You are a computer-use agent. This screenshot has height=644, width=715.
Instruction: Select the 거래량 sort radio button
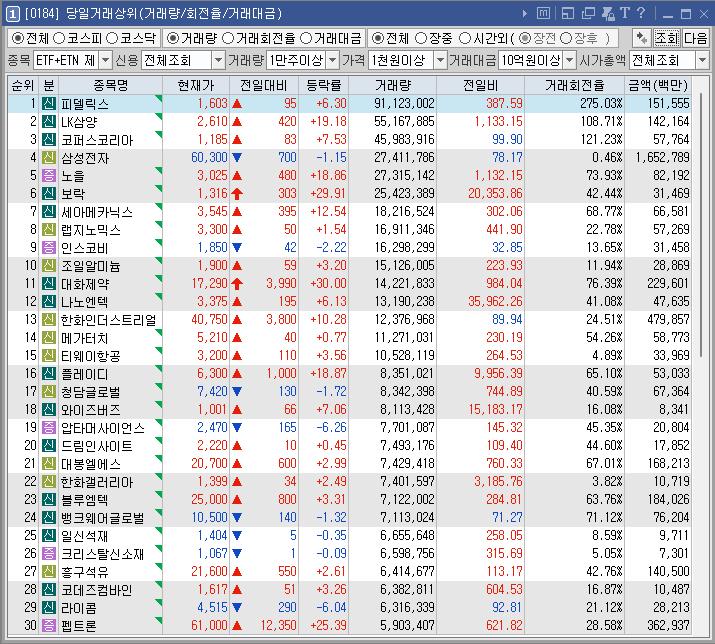point(173,38)
